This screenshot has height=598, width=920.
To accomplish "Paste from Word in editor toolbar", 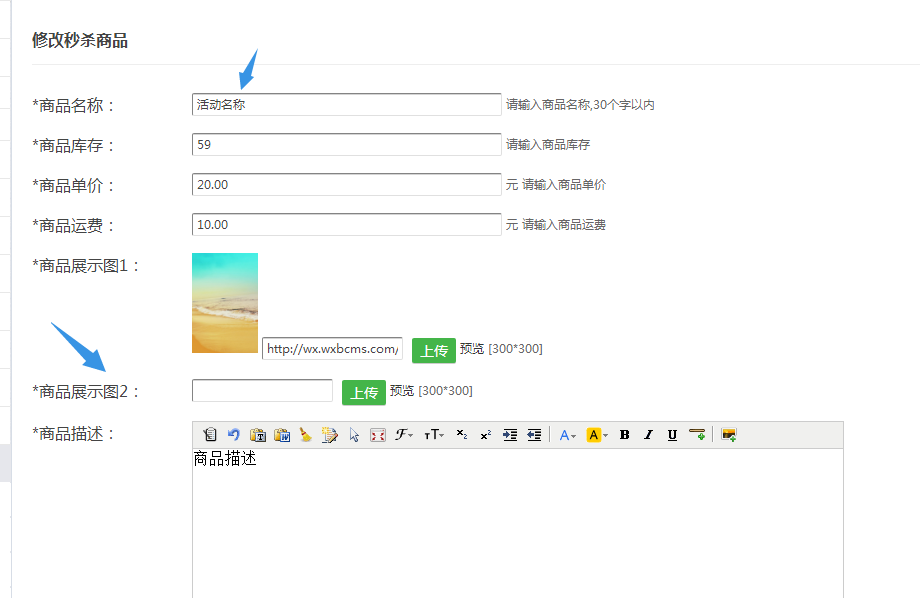I will coord(282,435).
